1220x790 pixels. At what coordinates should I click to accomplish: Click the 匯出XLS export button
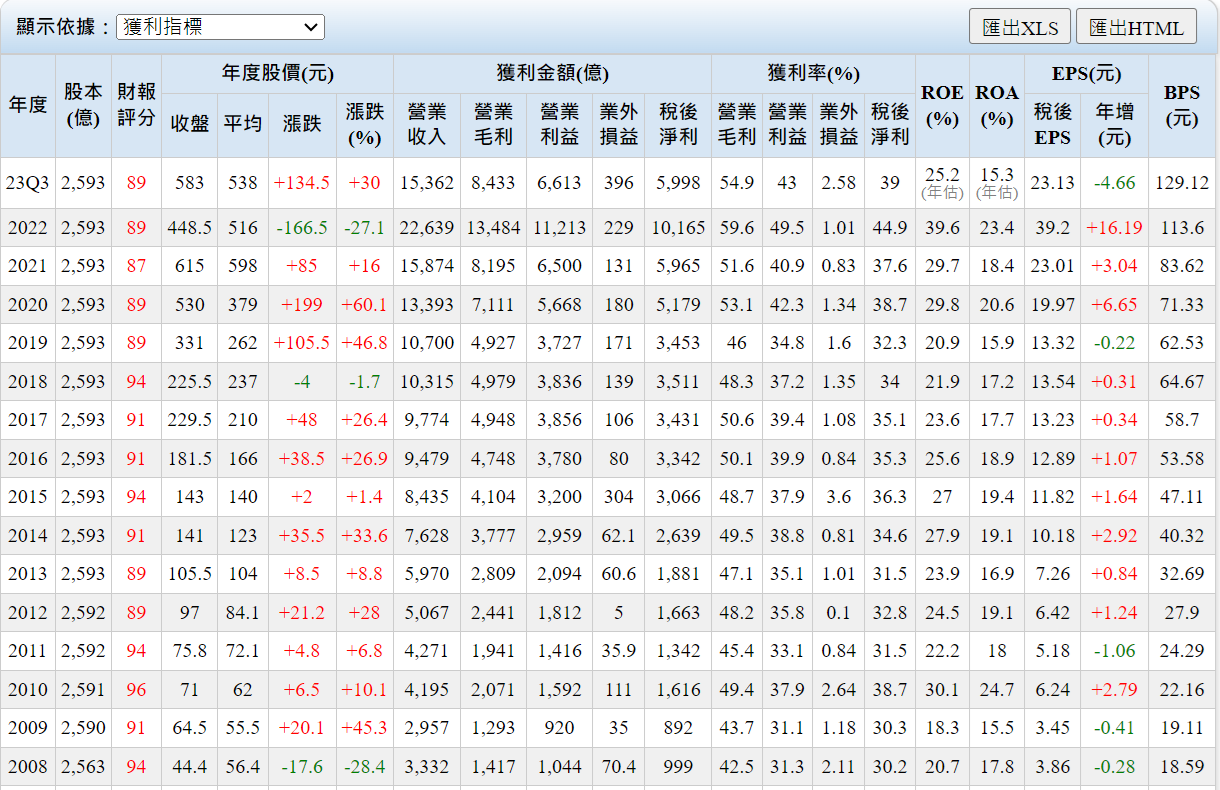point(1020,27)
